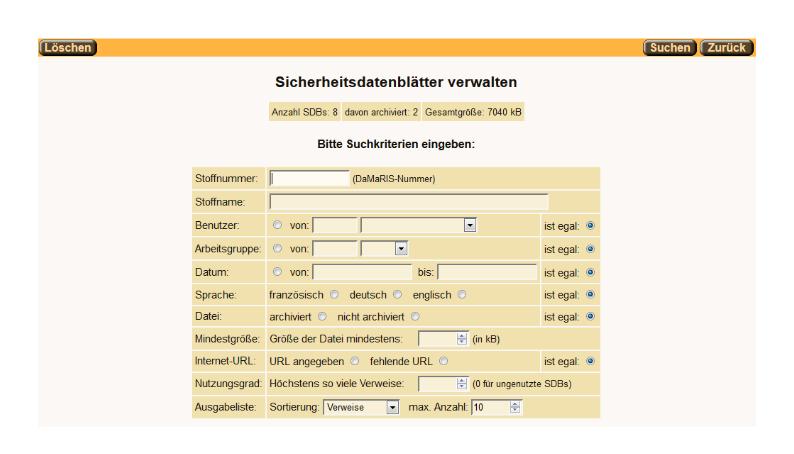Image resolution: width=794 pixels, height=454 pixels.
Task: Select 'ist egal' for Benutzer
Action: click(x=590, y=226)
